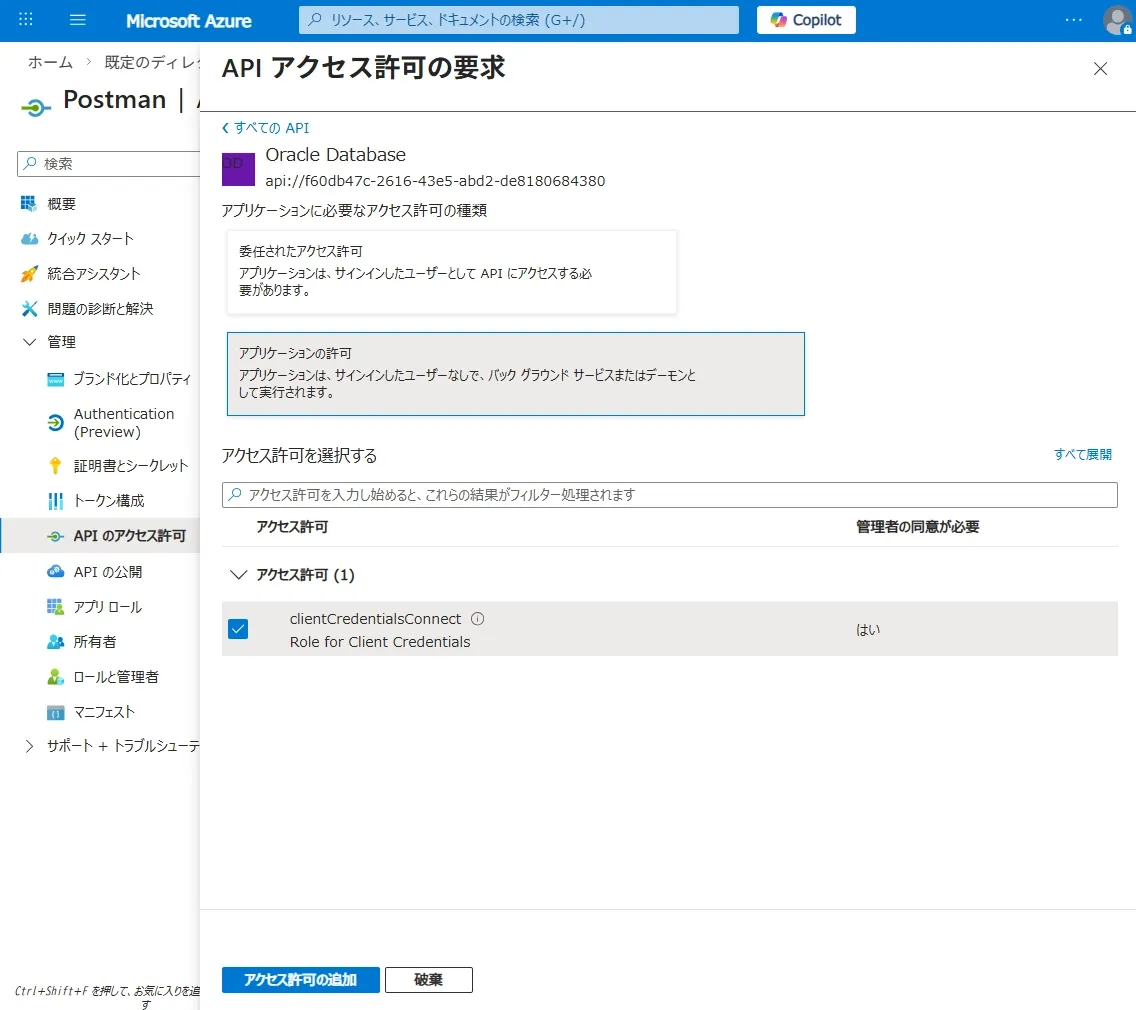The height and width of the screenshot is (1010, 1136).
Task: Open the トークン構成 sidebar item
Action: pos(108,500)
